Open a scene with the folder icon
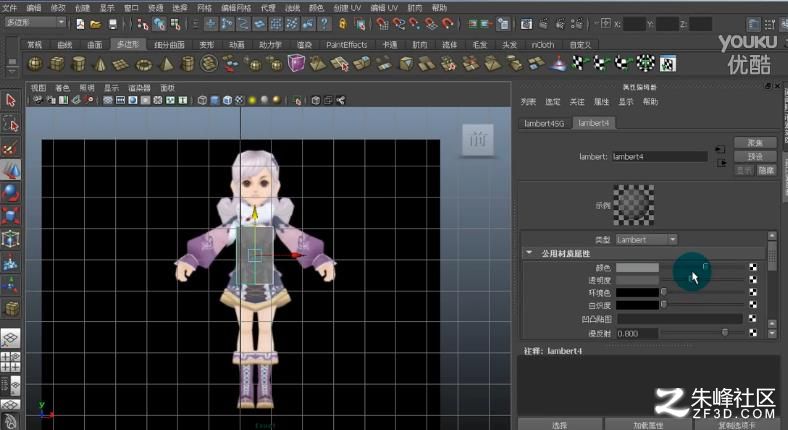 pyautogui.click(x=95, y=24)
